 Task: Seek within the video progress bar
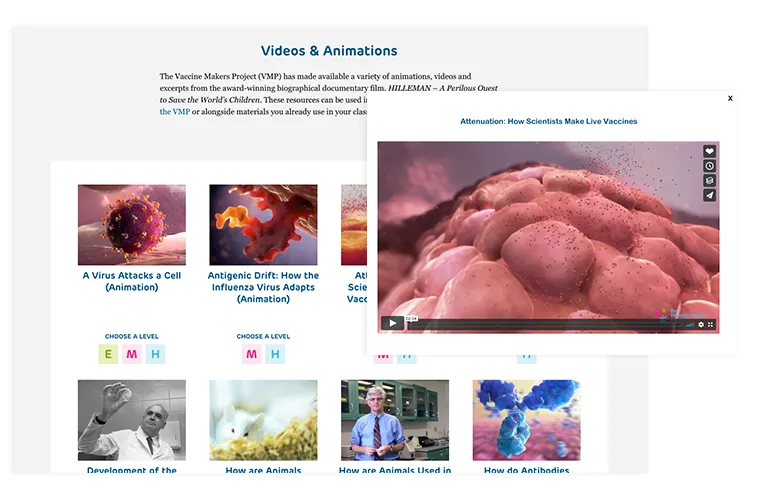click(x=544, y=324)
